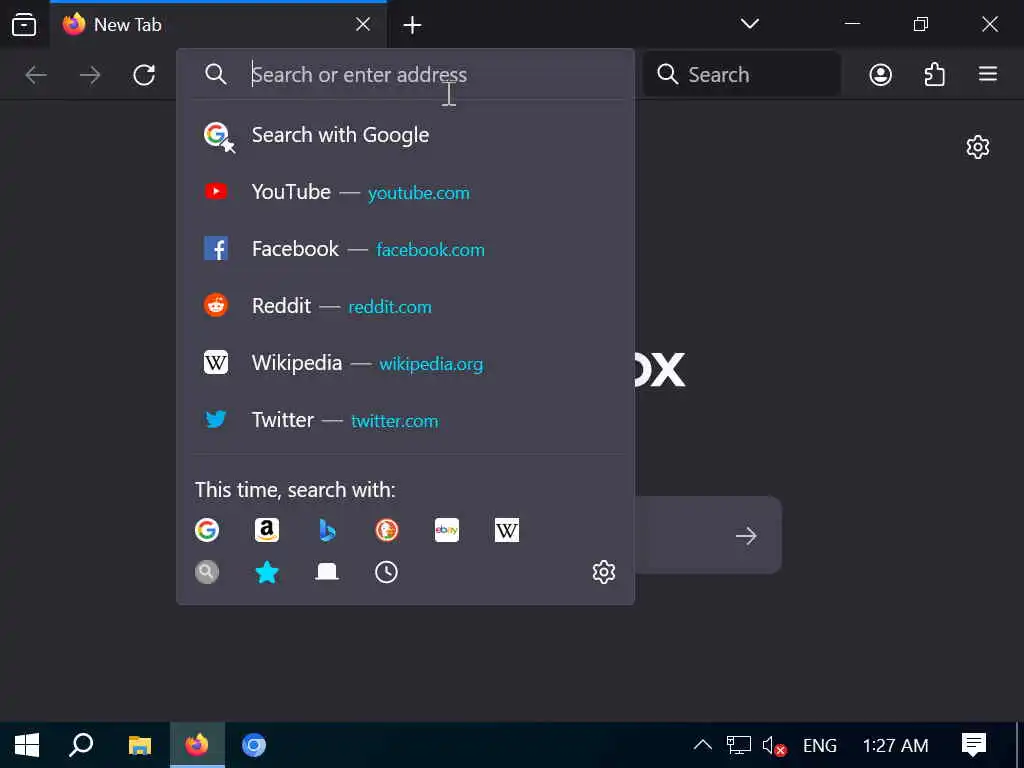Show hidden system tray icons
The image size is (1024, 768).
[x=703, y=744]
